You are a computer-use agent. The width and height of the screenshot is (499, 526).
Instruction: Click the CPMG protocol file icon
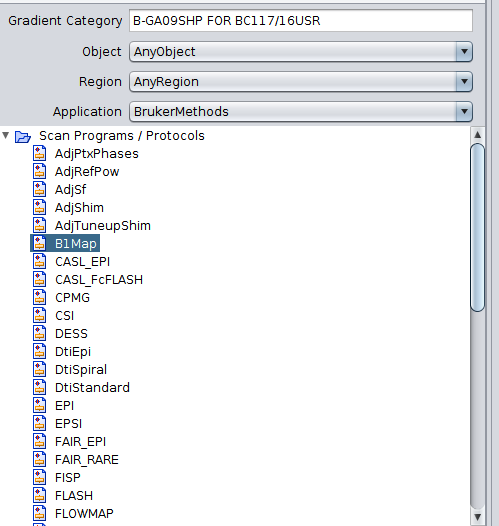[x=39, y=297]
